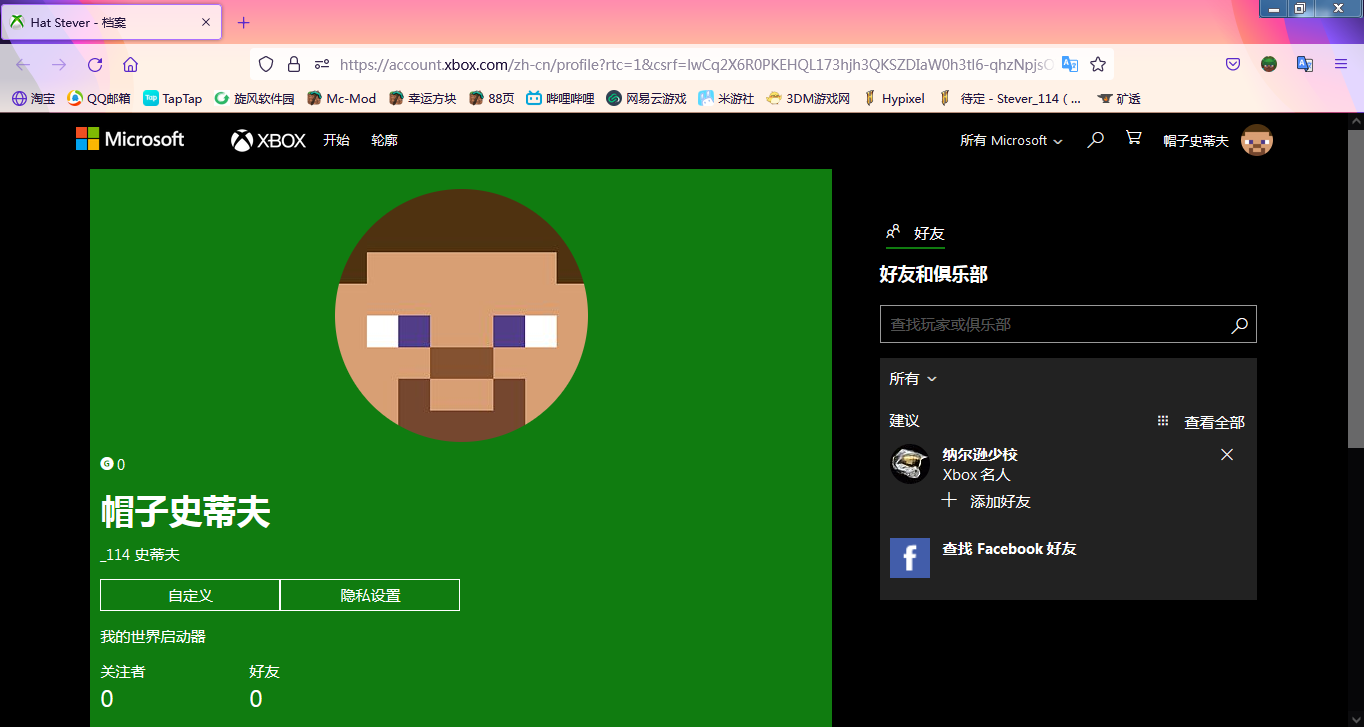The image size is (1364, 727).
Task: Click the Microsoft logo
Action: (x=130, y=140)
